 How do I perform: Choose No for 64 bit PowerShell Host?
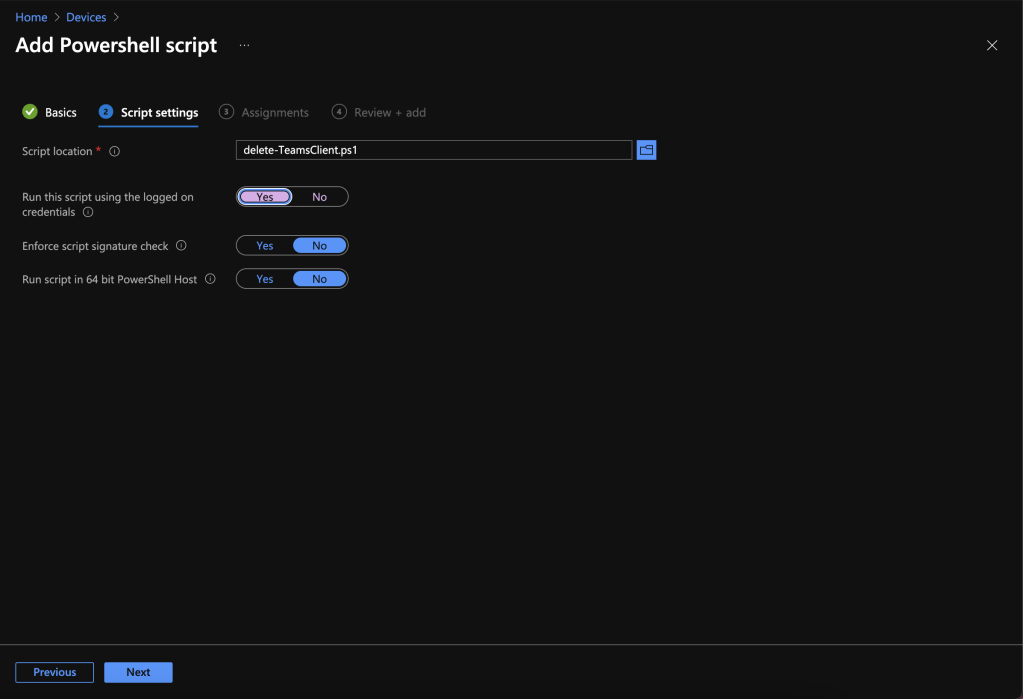click(x=319, y=280)
